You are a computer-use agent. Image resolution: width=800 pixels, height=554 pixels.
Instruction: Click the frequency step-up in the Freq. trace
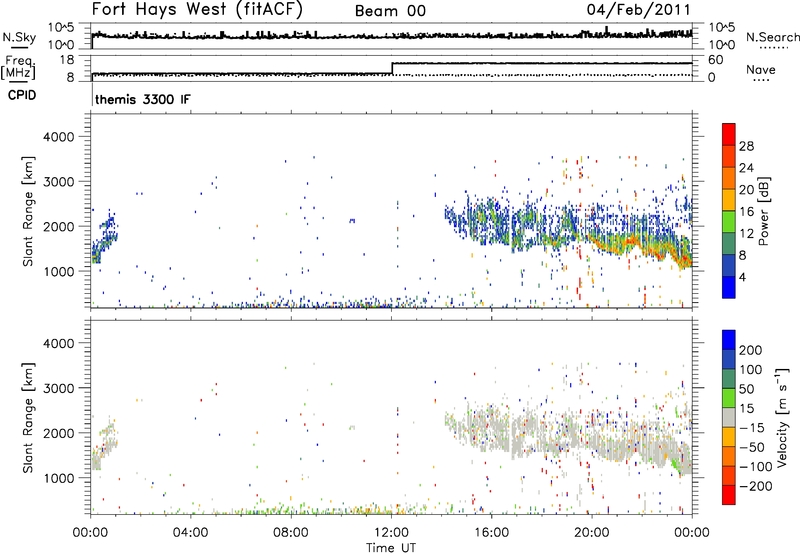tap(392, 68)
